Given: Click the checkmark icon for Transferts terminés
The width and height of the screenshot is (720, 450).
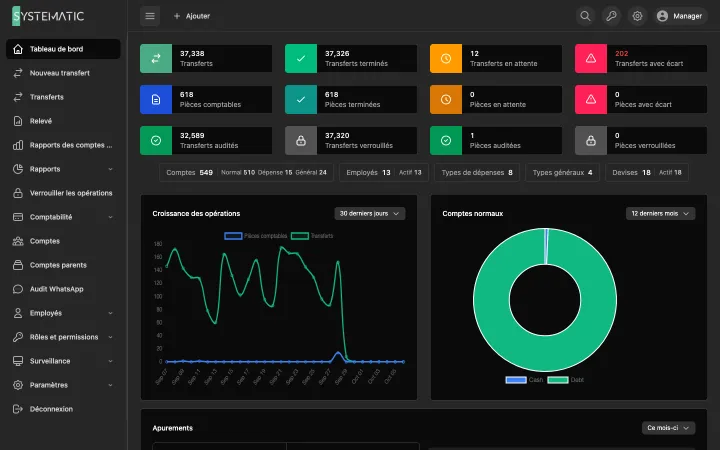Looking at the screenshot, I should coord(301,58).
